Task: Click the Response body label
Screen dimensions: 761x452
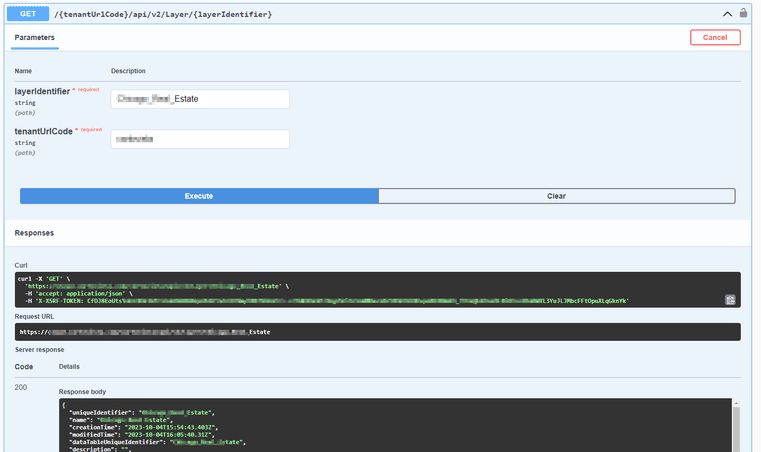Action: click(x=82, y=392)
